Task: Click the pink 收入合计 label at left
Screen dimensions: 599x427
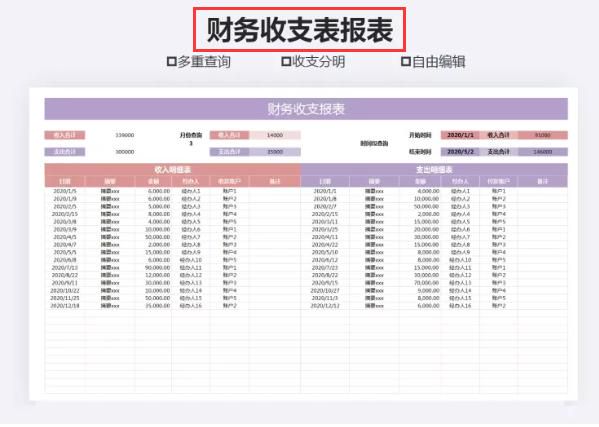Action: (65, 135)
